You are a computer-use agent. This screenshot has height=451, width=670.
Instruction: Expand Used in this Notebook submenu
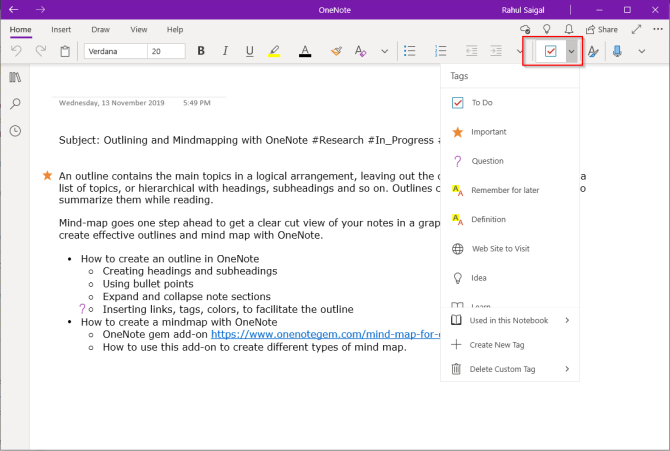(510, 320)
